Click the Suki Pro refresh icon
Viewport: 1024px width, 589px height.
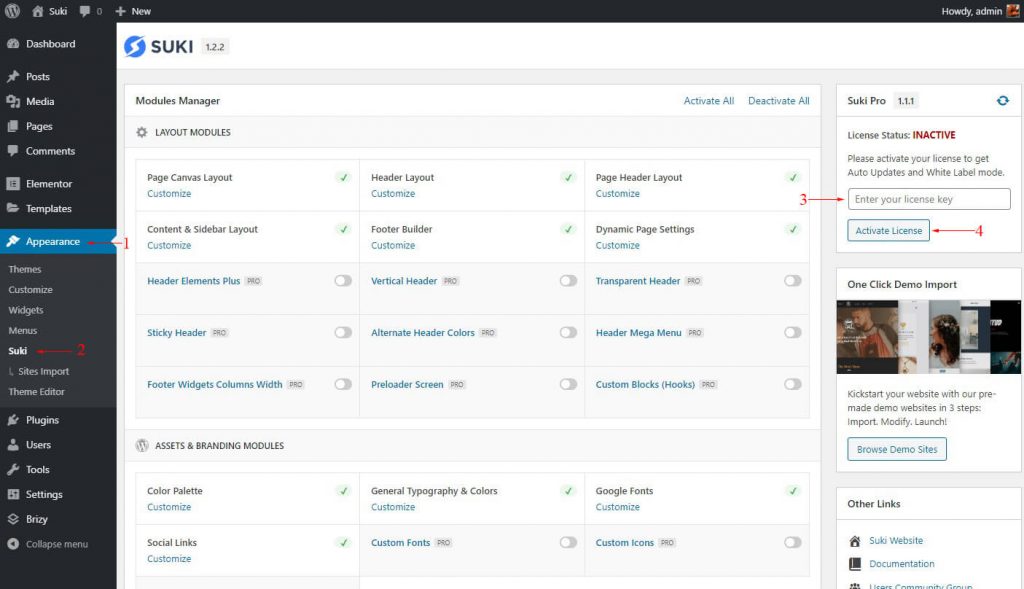point(1002,101)
